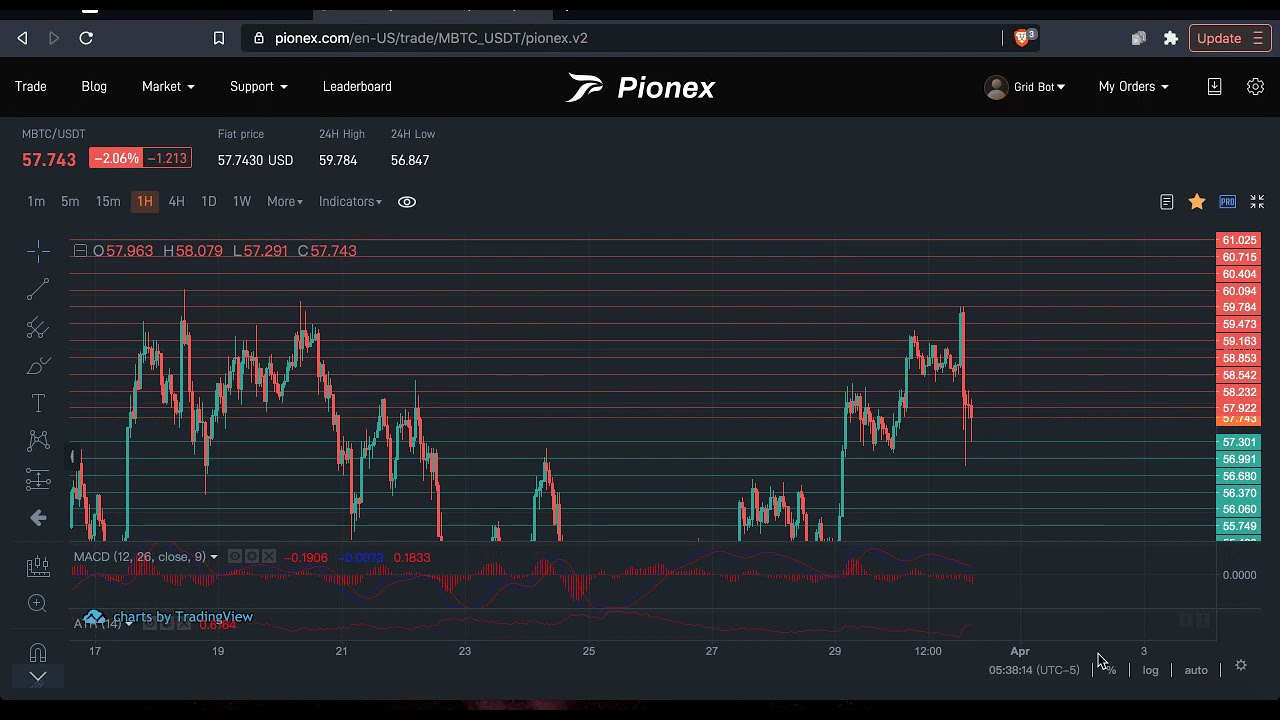The image size is (1280, 720).
Task: Exit fullscreen chart with collapse arrows
Action: point(1257,202)
